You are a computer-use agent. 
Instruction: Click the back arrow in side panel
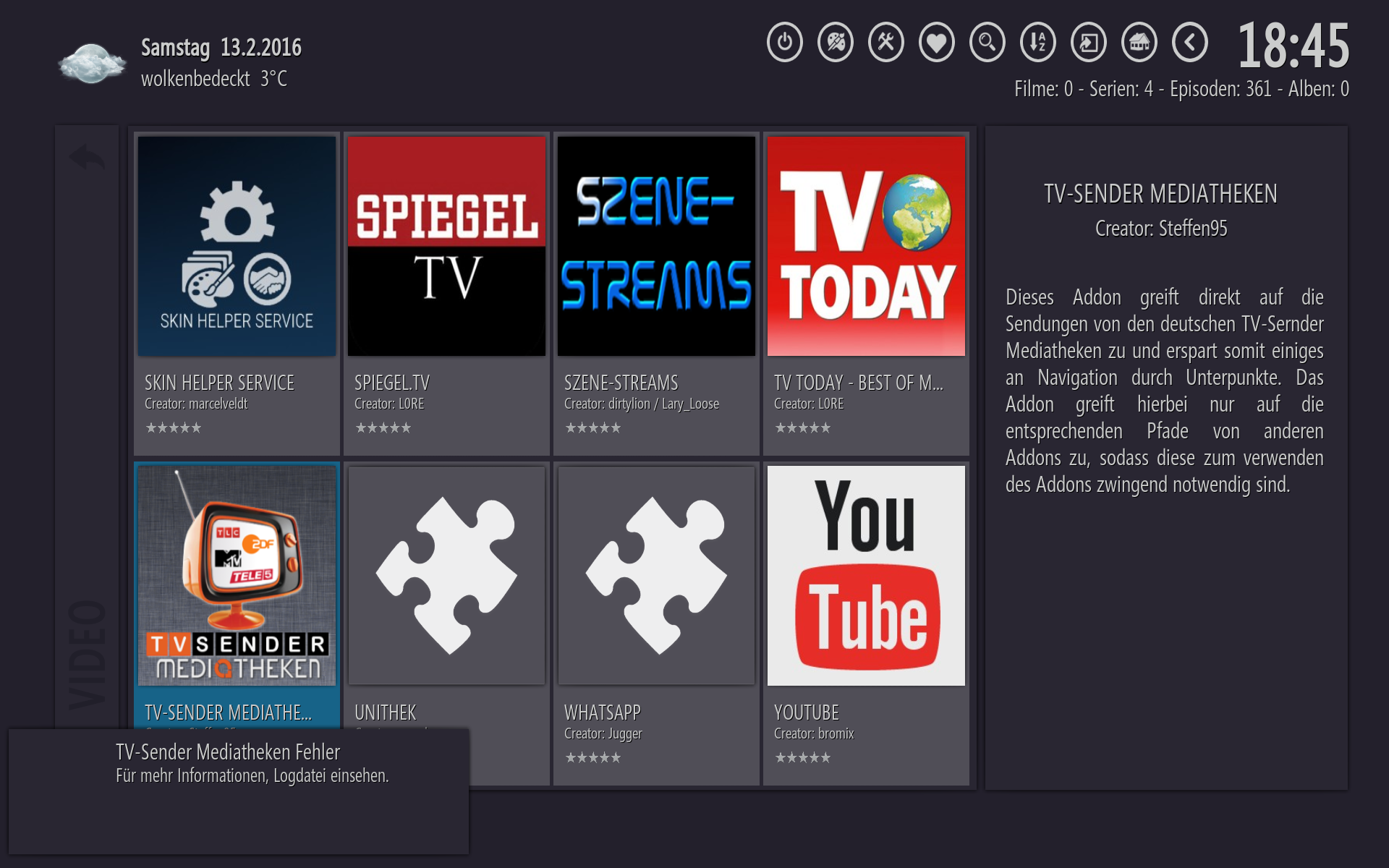tap(87, 157)
